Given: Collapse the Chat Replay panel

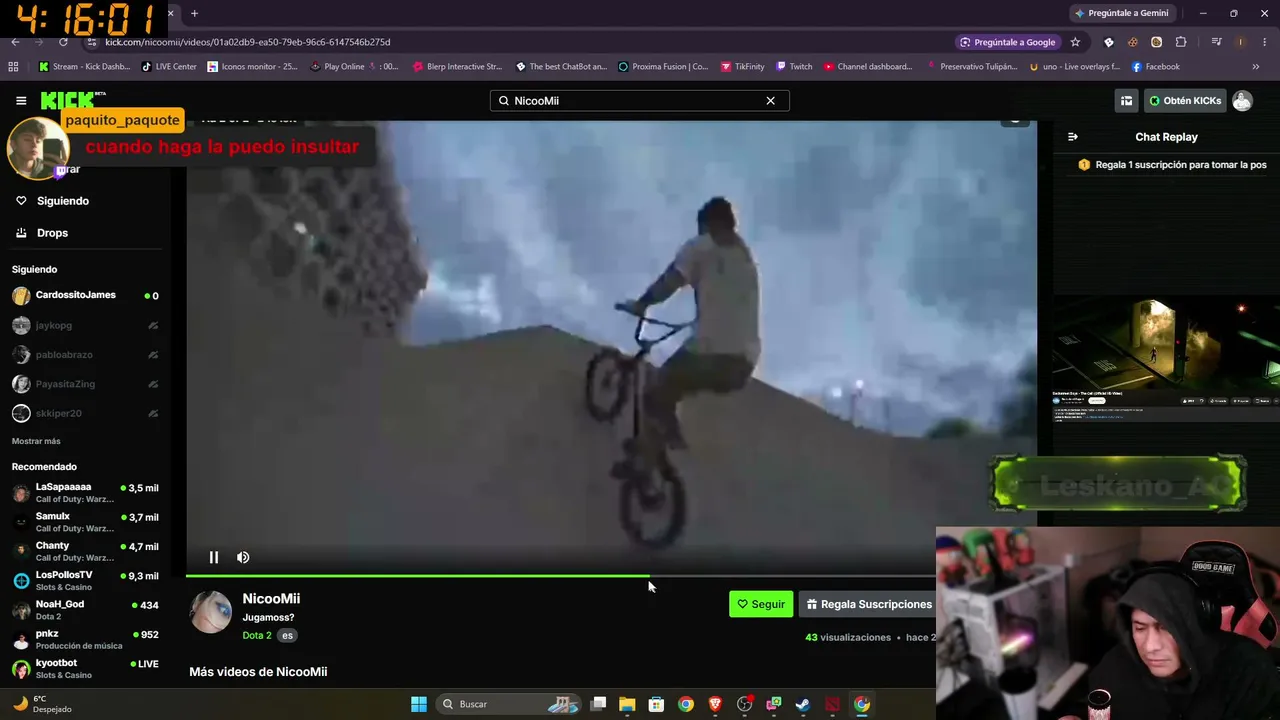Looking at the screenshot, I should tap(1073, 137).
